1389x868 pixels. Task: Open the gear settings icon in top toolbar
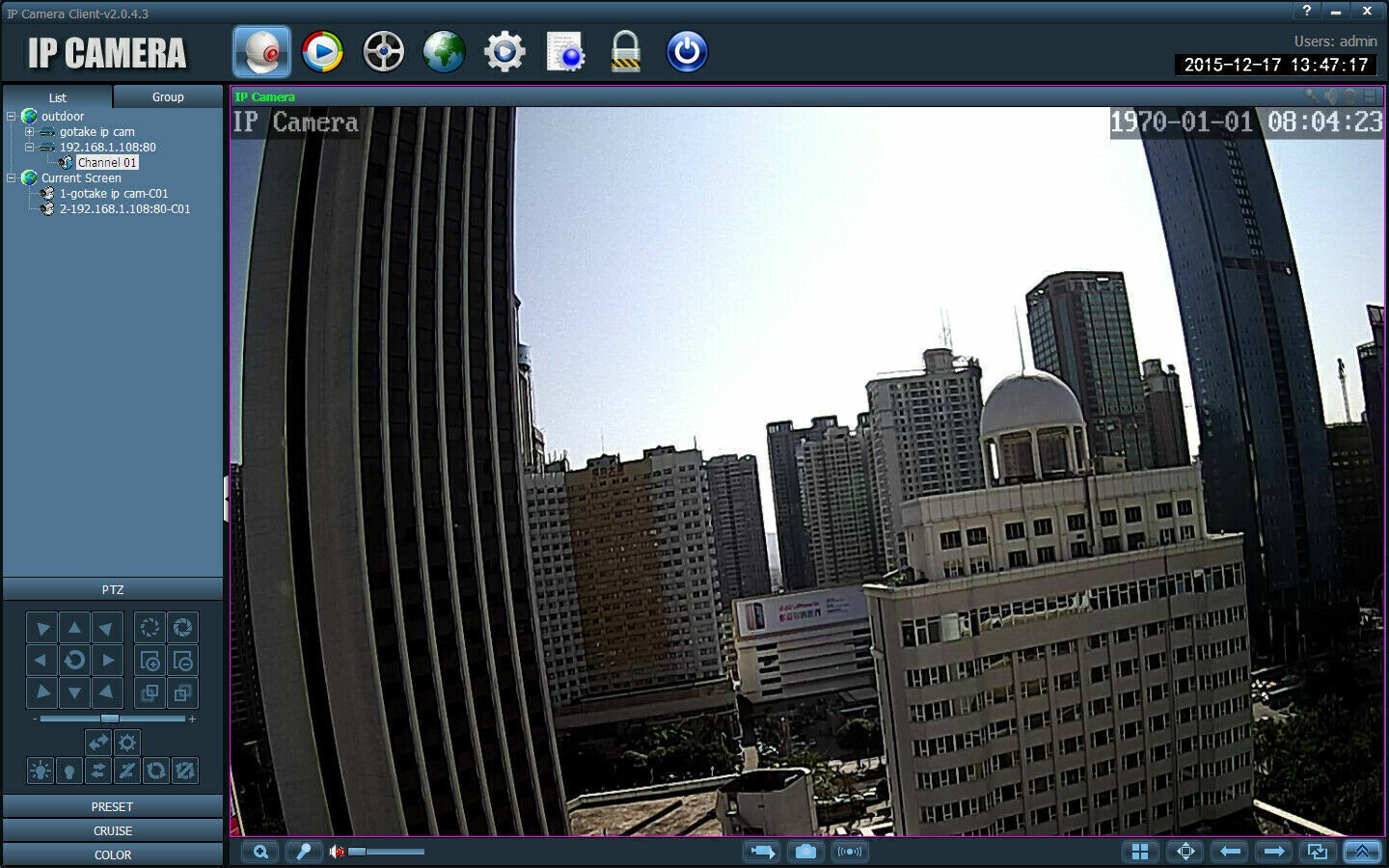[x=504, y=52]
